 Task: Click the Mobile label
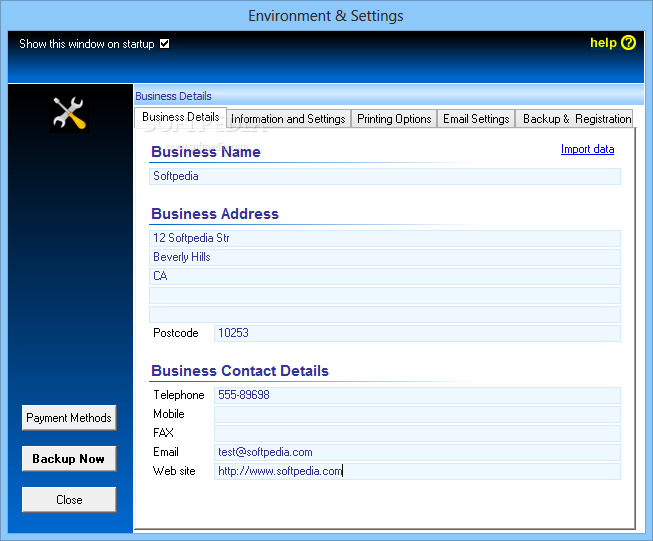[x=169, y=414]
